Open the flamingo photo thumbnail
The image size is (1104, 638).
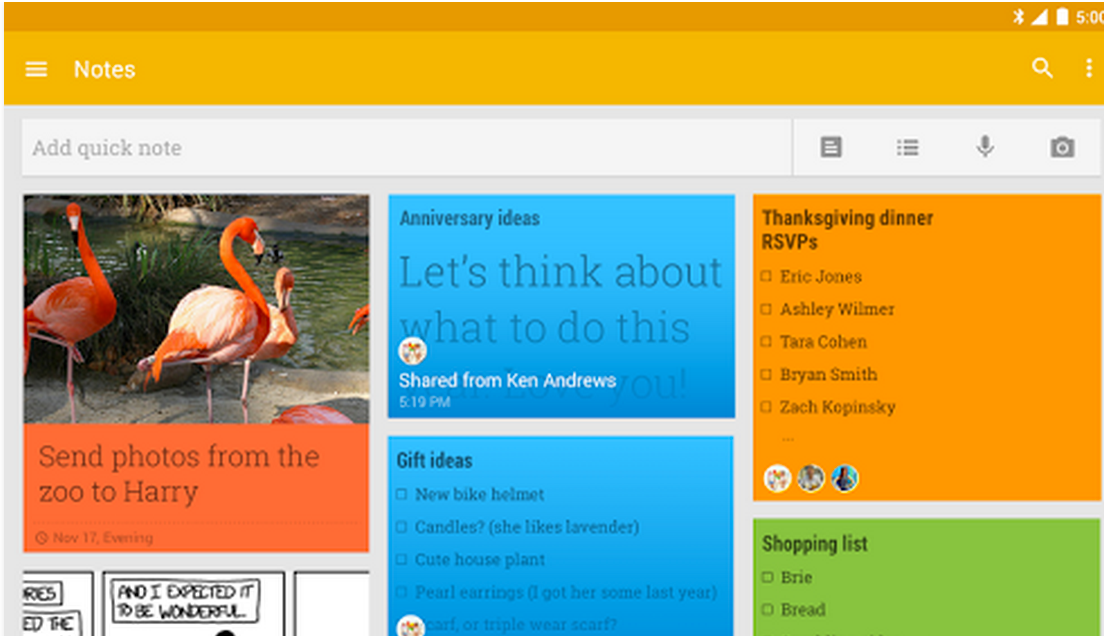click(x=196, y=309)
